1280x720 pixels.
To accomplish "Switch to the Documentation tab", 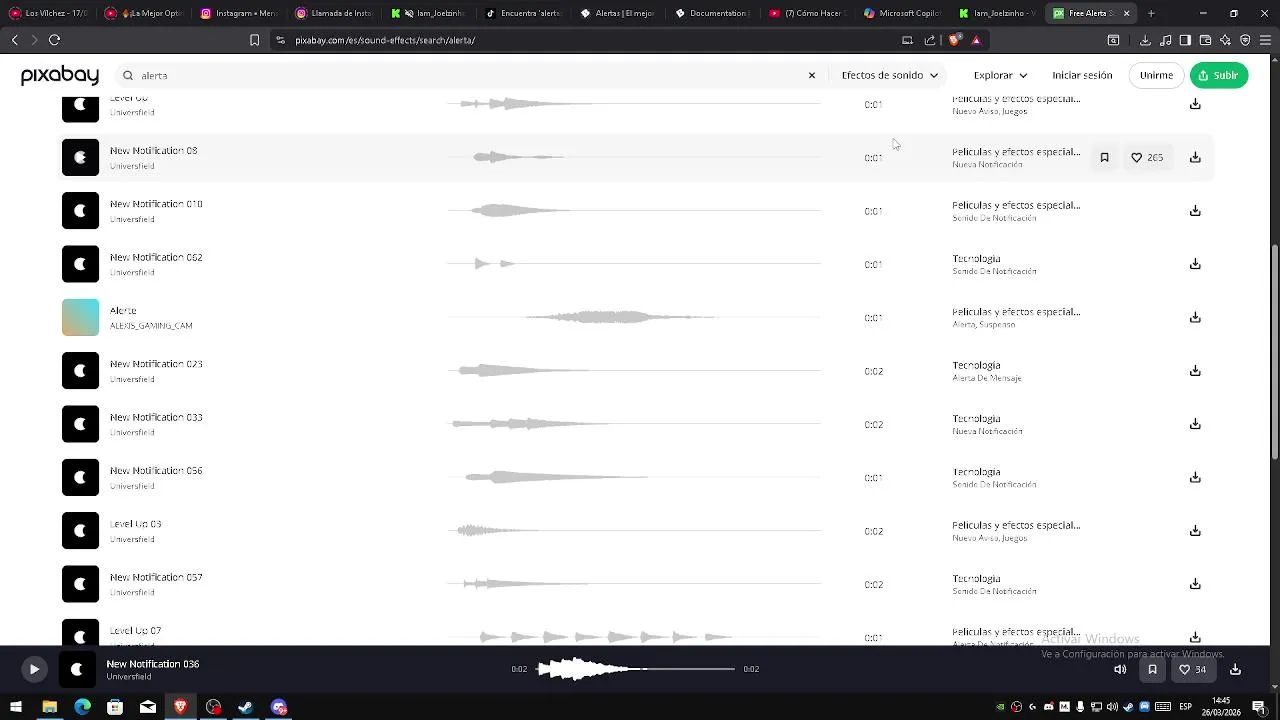I will click(x=712, y=13).
